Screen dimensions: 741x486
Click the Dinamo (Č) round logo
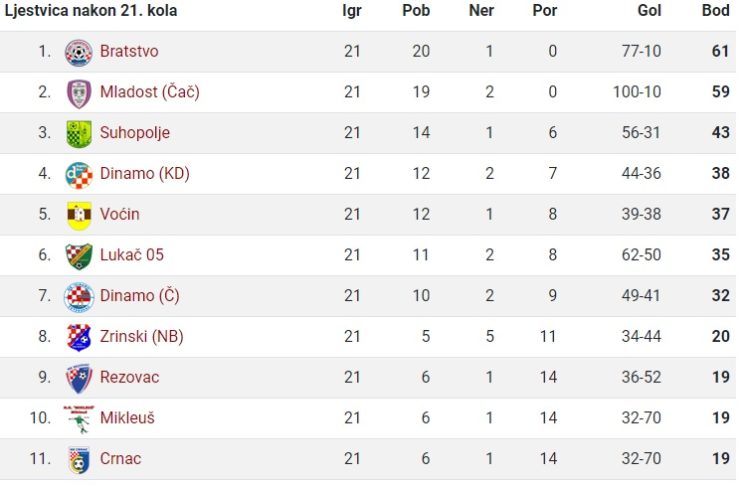point(78,297)
